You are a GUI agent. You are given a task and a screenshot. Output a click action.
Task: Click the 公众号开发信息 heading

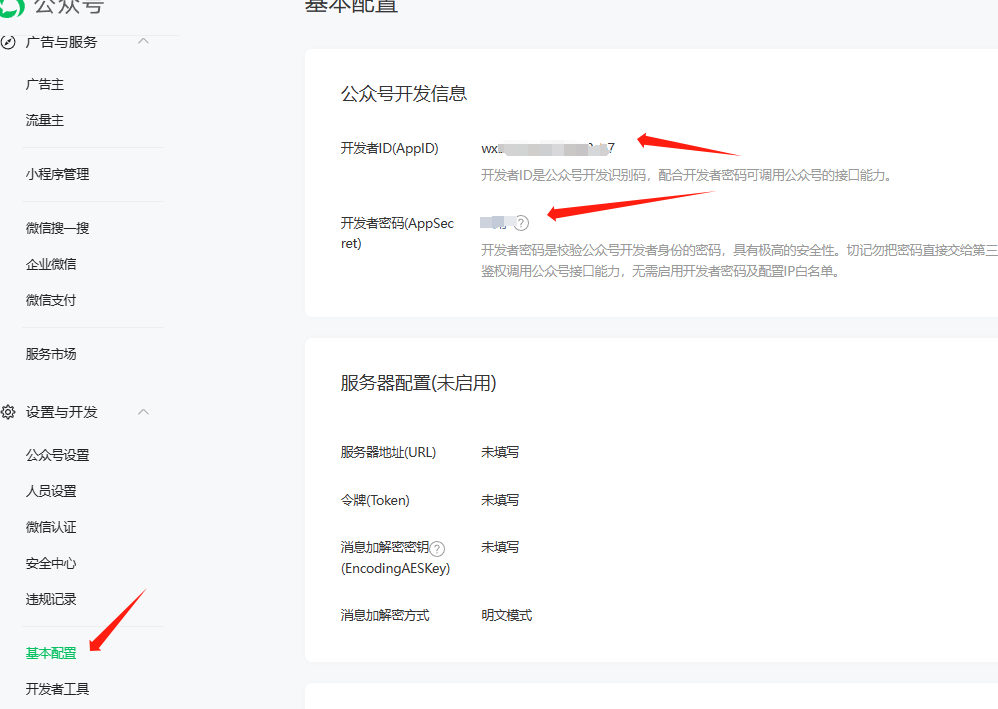click(404, 94)
